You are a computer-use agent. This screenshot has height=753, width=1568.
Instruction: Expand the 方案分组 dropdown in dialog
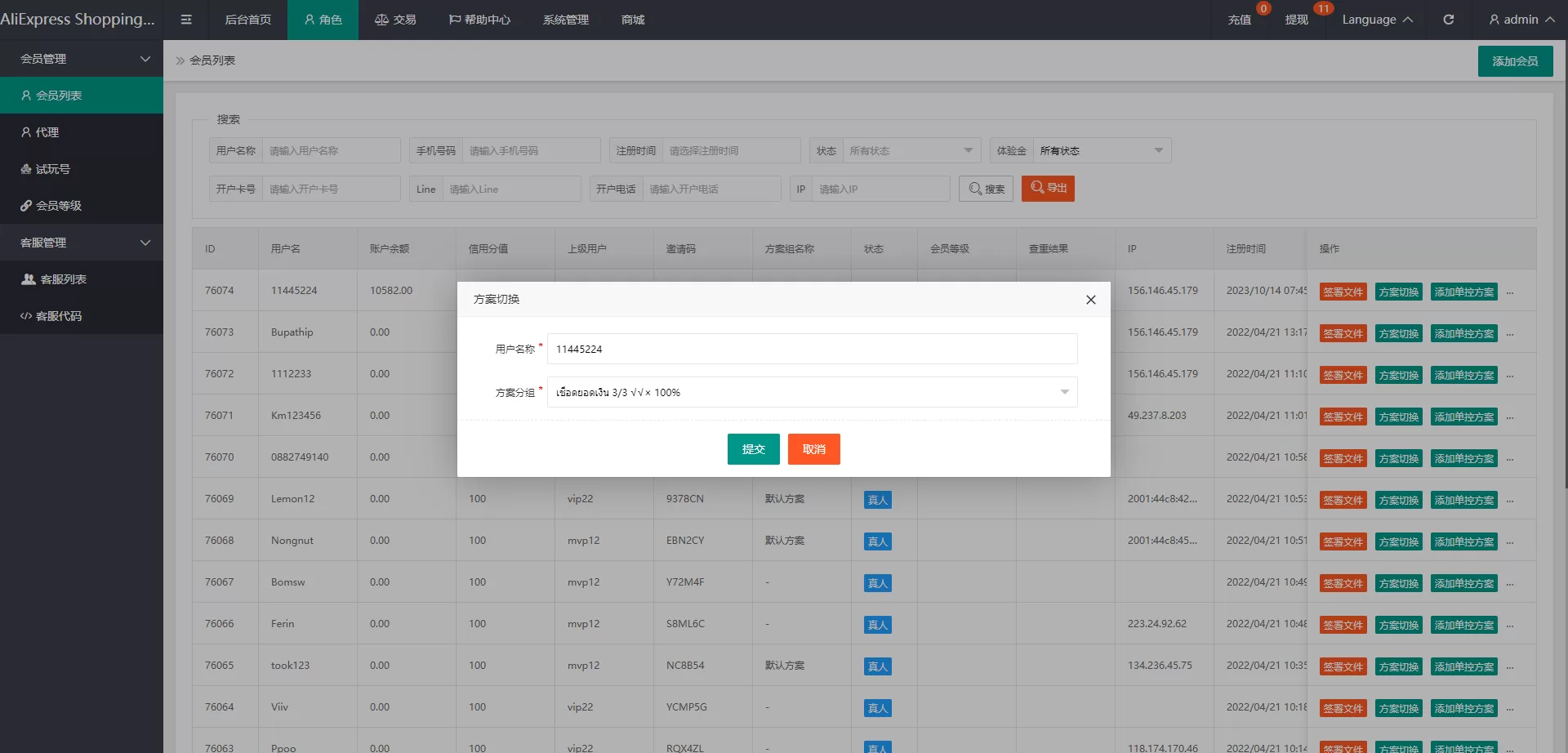point(812,392)
